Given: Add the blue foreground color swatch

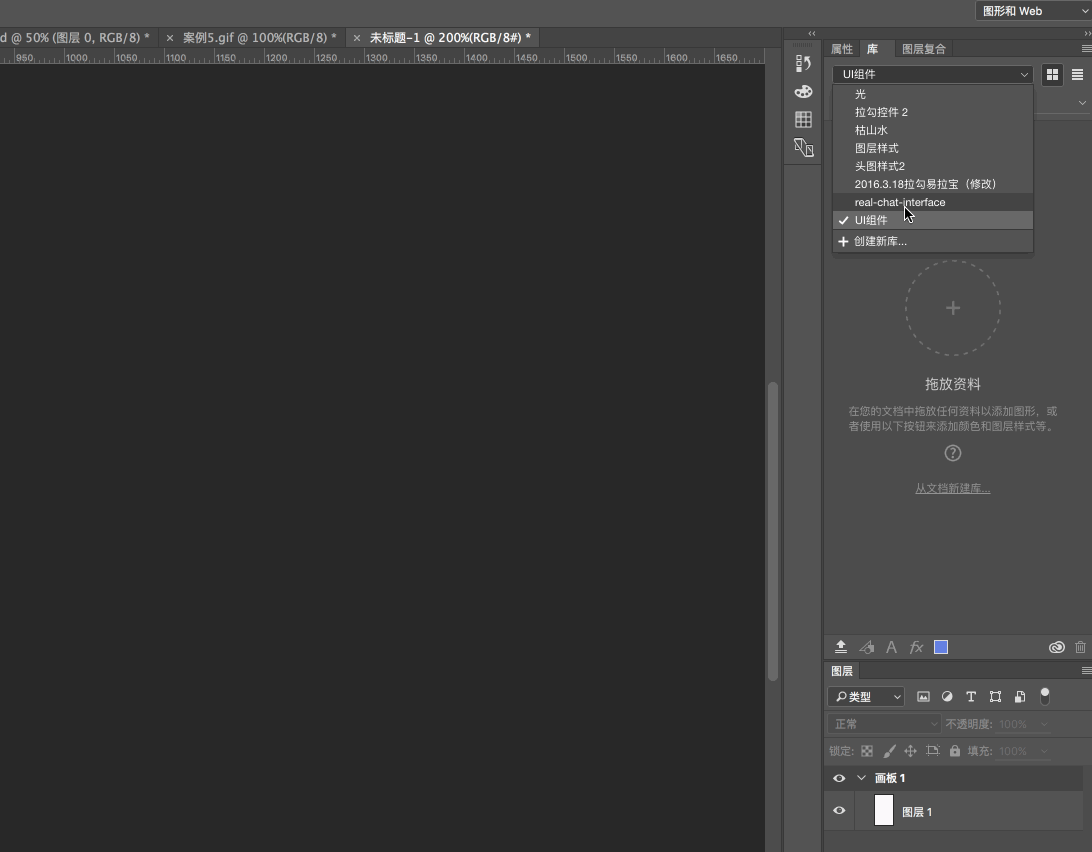Looking at the screenshot, I should (941, 647).
